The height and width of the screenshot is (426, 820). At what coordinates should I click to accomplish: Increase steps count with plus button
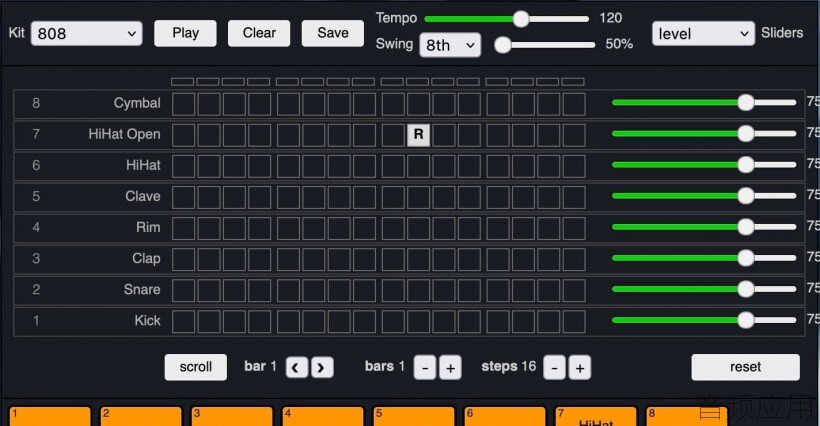(x=580, y=368)
